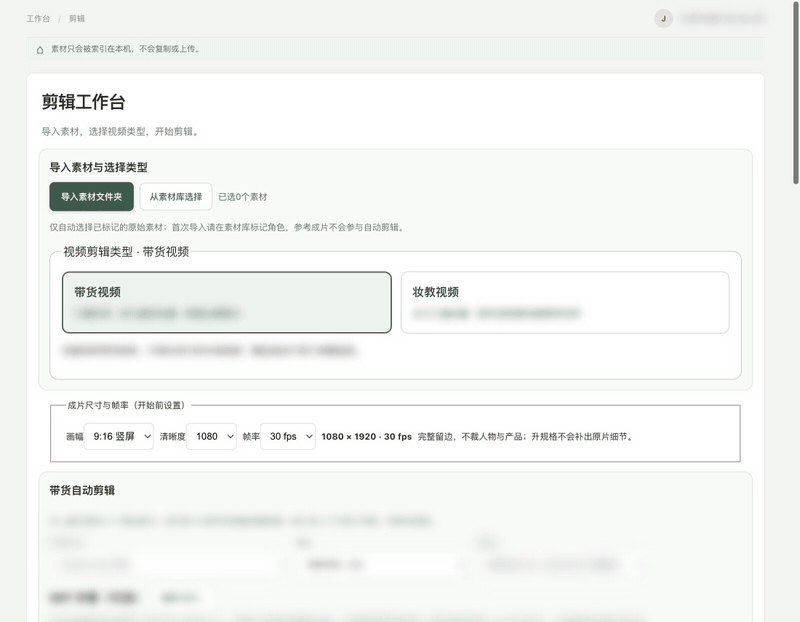The width and height of the screenshot is (800, 622).
Task: Click the 导入素材文件夹 button
Action: [91, 196]
